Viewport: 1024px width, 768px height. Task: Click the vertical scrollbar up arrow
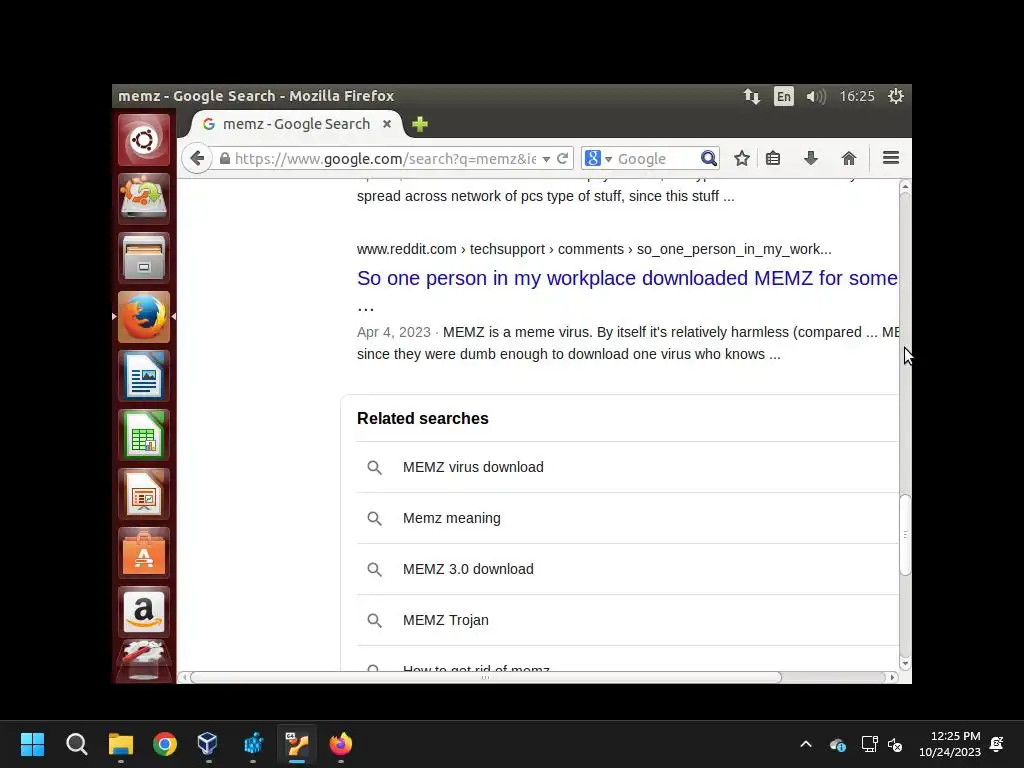pyautogui.click(x=905, y=187)
